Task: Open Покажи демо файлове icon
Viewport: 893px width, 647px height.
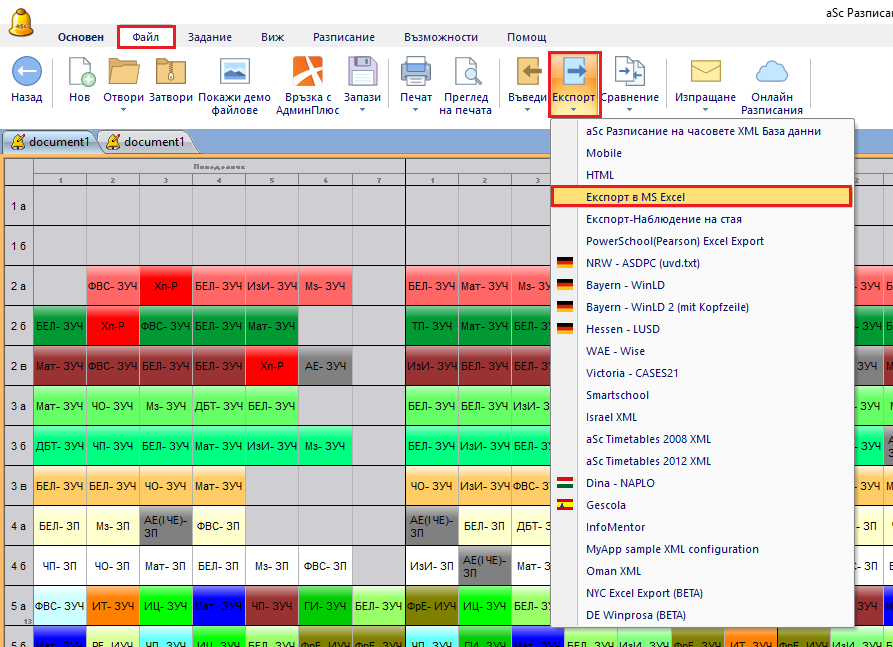Action: 234,73
